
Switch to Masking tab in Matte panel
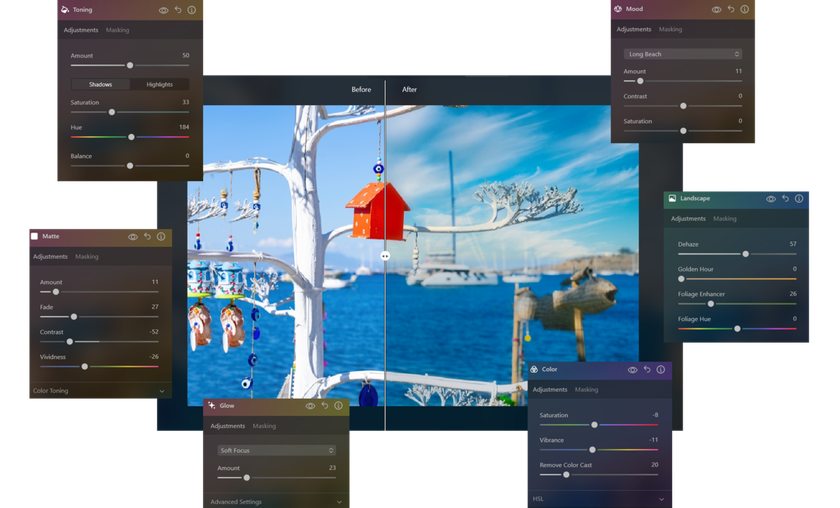(87, 257)
